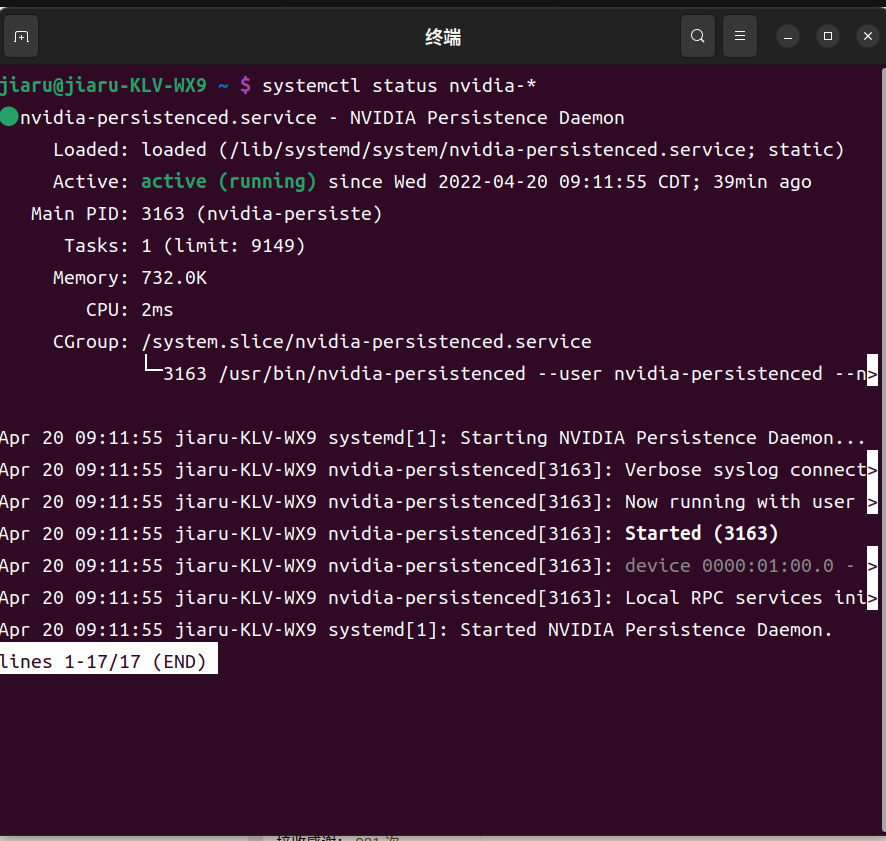Click the 'active (running)' status text

point(228,181)
